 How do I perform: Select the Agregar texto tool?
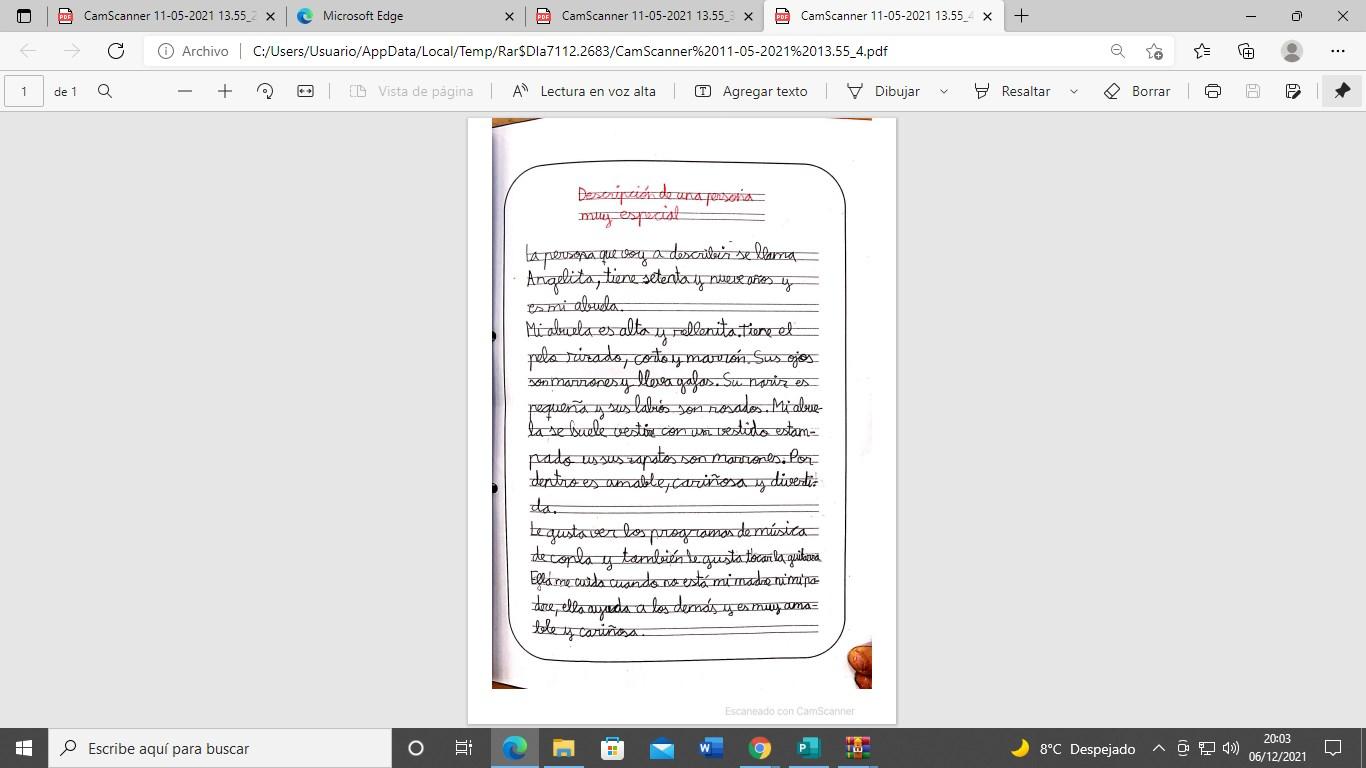click(x=751, y=91)
